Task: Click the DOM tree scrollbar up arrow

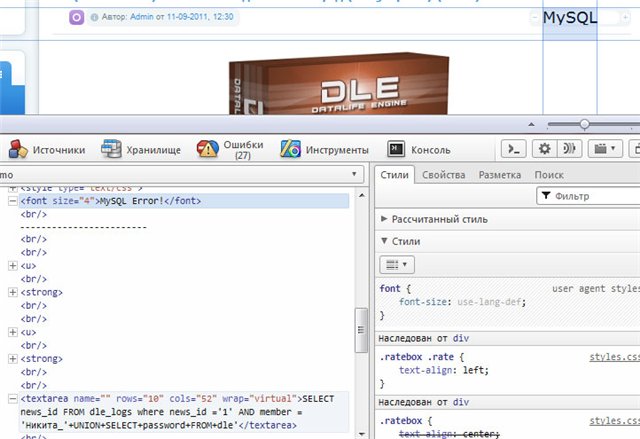Action: 362,195
